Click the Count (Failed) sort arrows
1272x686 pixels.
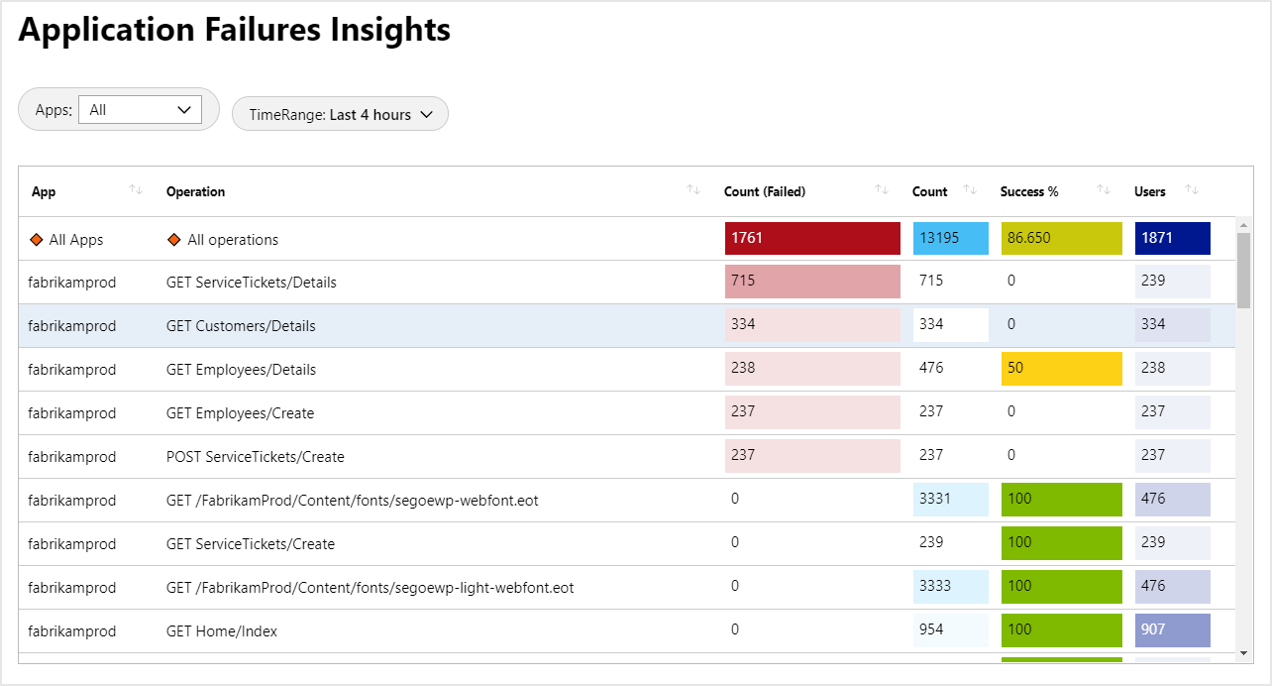click(x=881, y=190)
